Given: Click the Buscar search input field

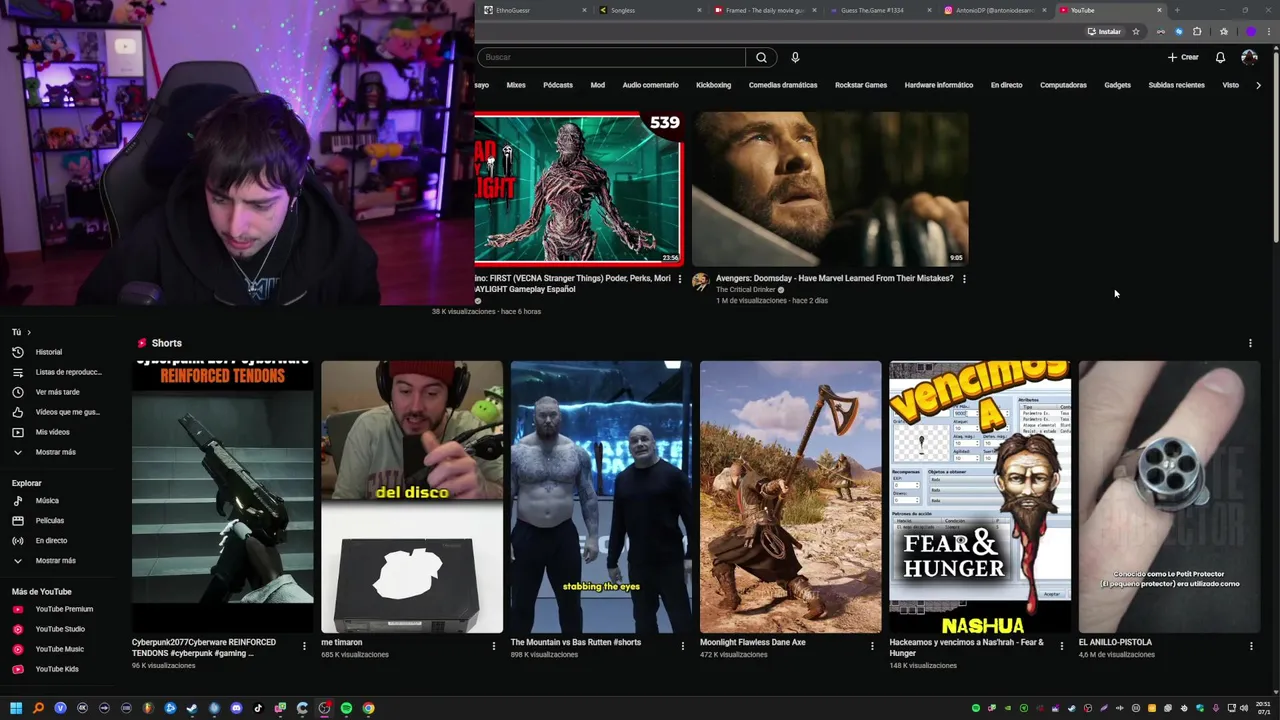Looking at the screenshot, I should (611, 57).
